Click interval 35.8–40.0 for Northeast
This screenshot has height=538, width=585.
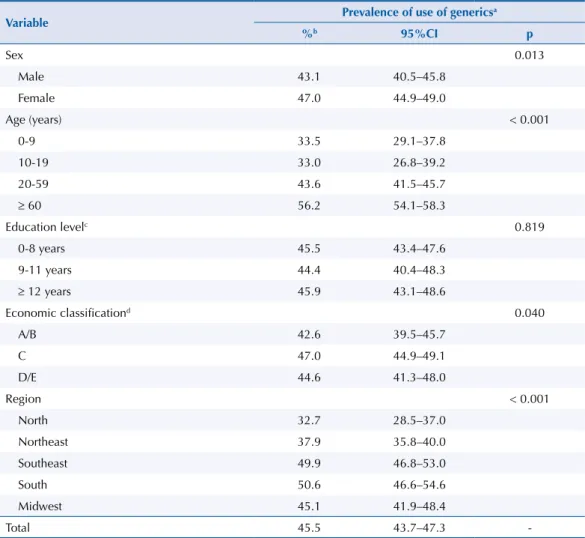point(419,442)
